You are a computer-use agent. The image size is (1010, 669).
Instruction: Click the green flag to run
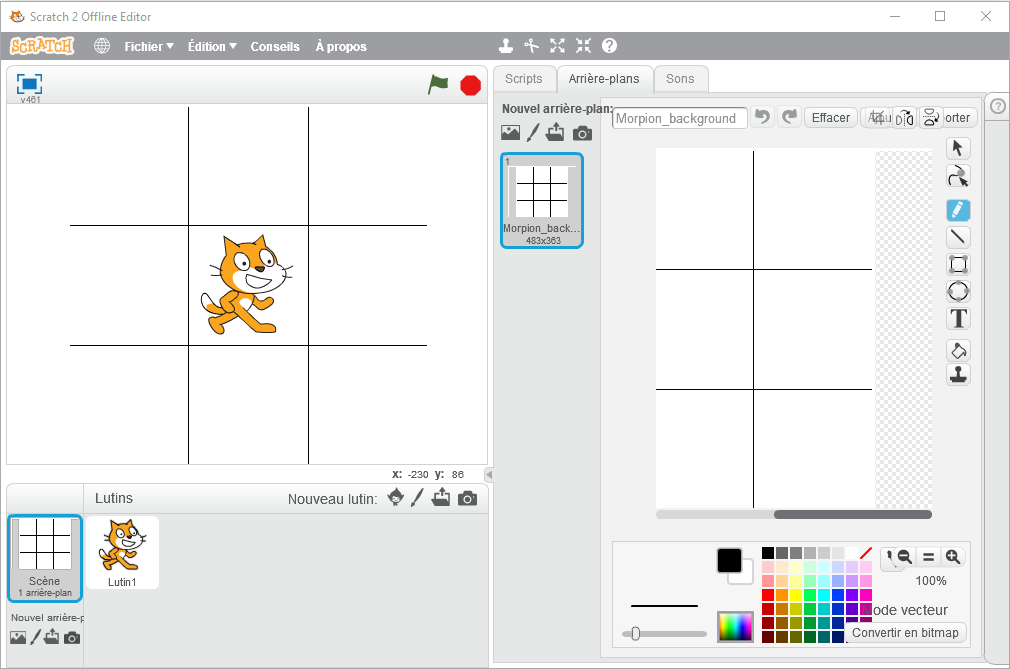(438, 85)
